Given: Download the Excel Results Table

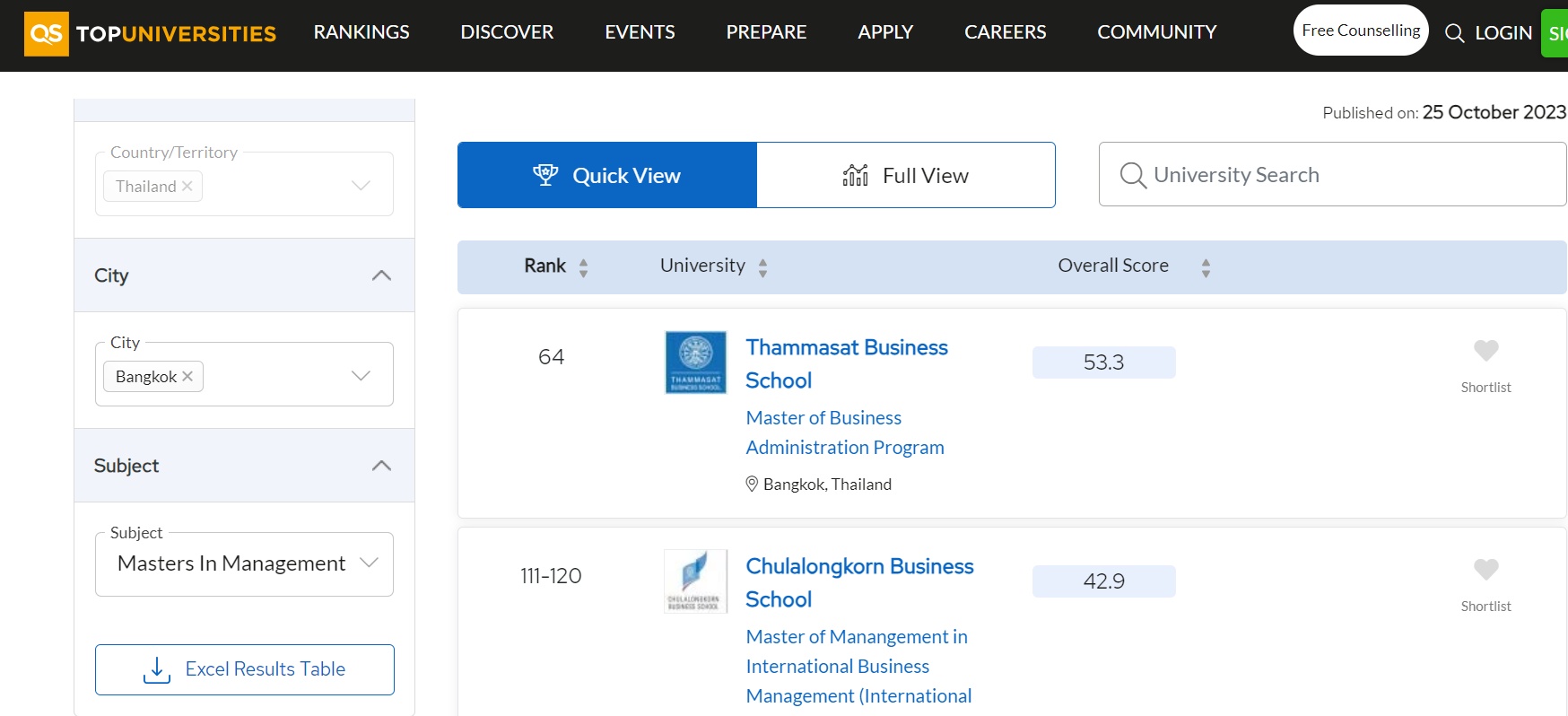Looking at the screenshot, I should pyautogui.click(x=245, y=669).
